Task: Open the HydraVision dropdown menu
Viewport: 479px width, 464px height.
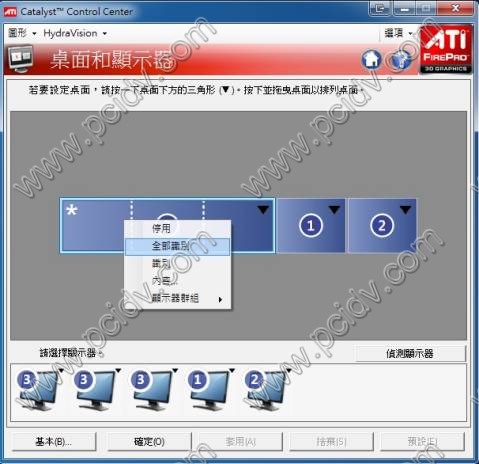Action: 75,33
